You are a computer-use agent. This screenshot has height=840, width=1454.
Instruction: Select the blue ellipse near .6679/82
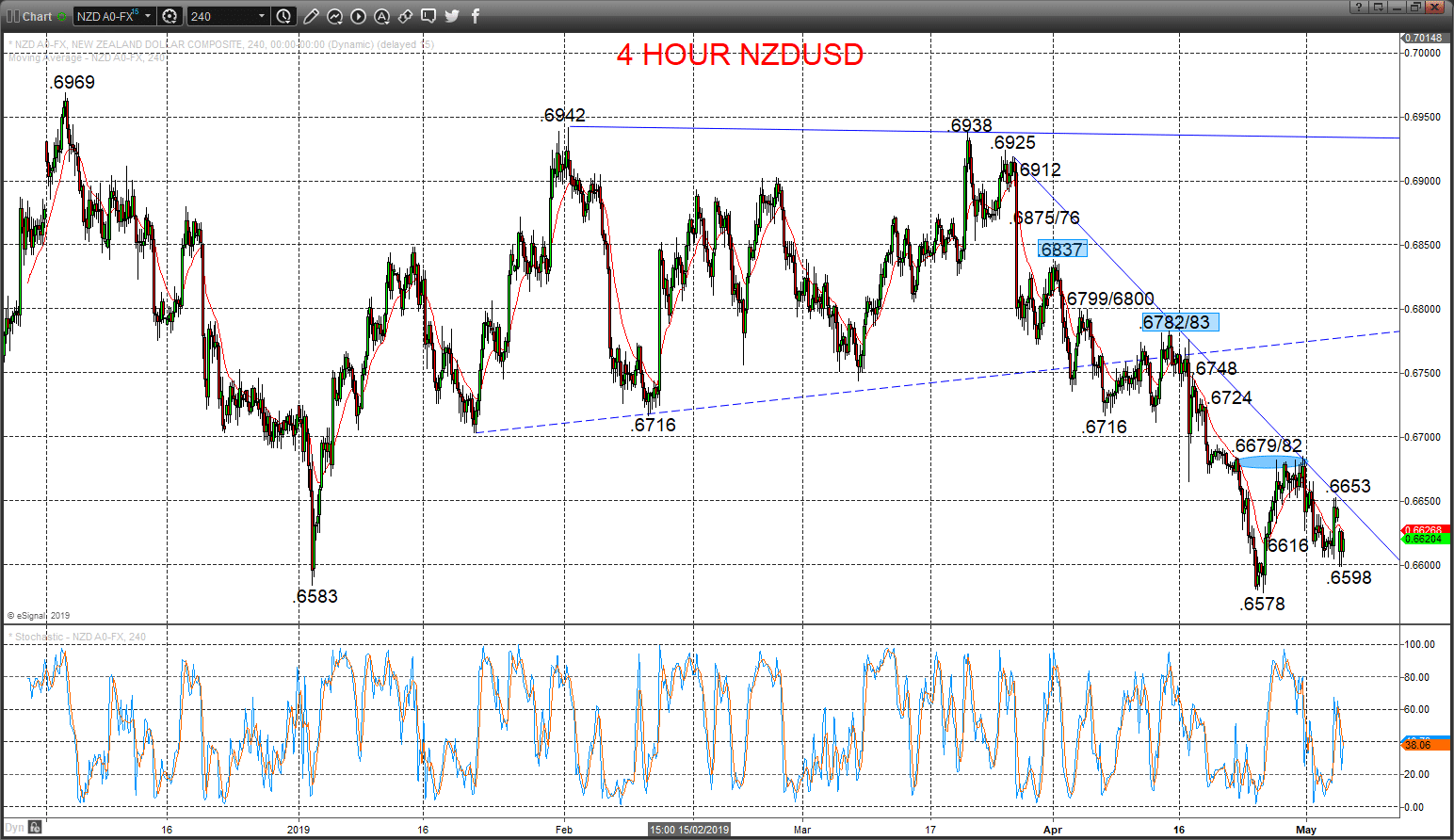pos(1271,461)
